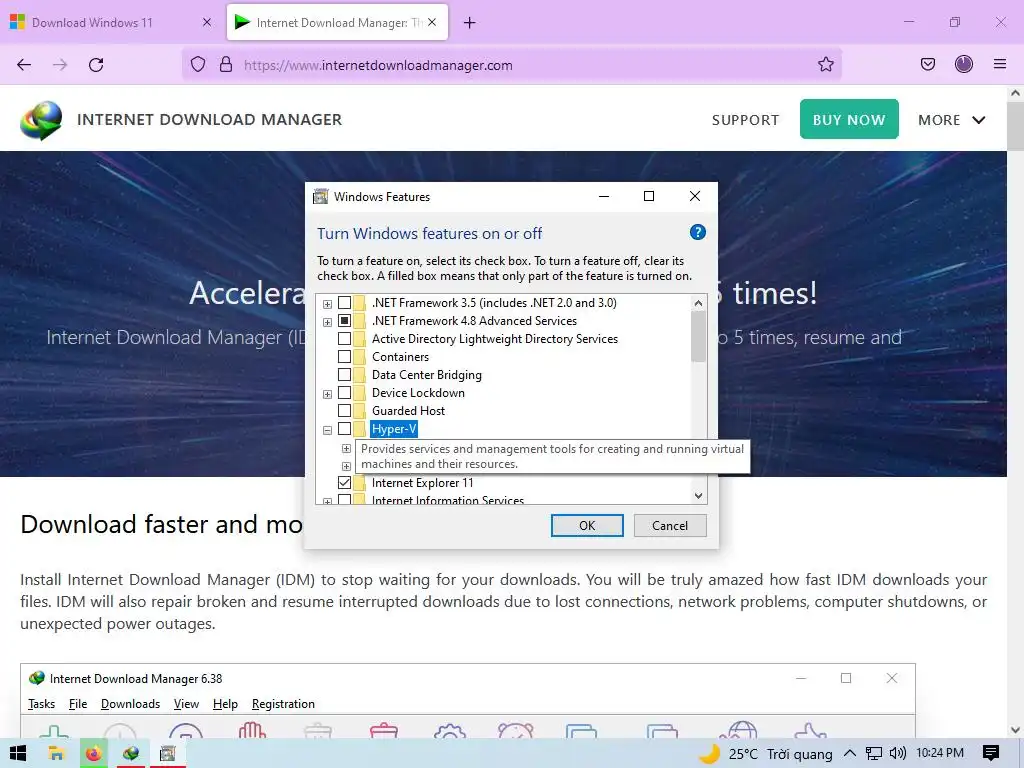Click the INTERNET DOWNLOAD MANAGER site title
Screen dimensions: 1024x768
210,120
